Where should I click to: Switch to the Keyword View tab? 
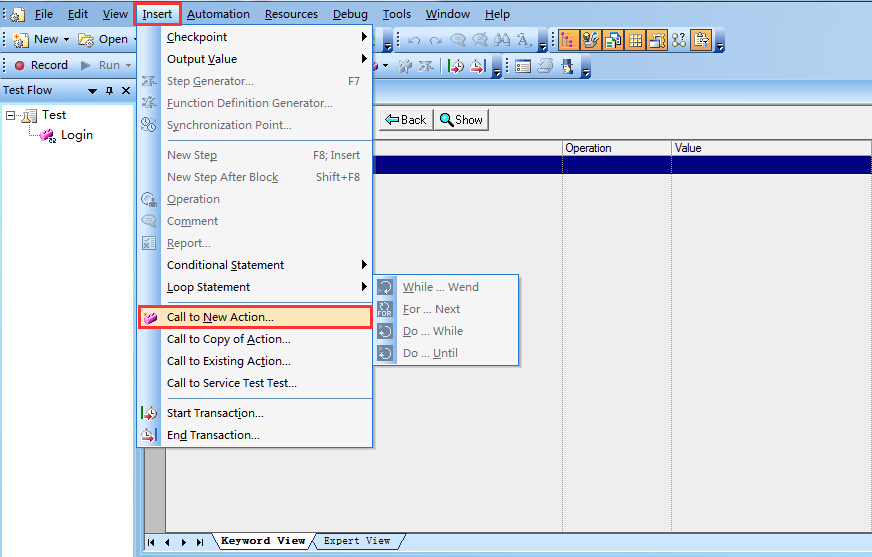(263, 540)
